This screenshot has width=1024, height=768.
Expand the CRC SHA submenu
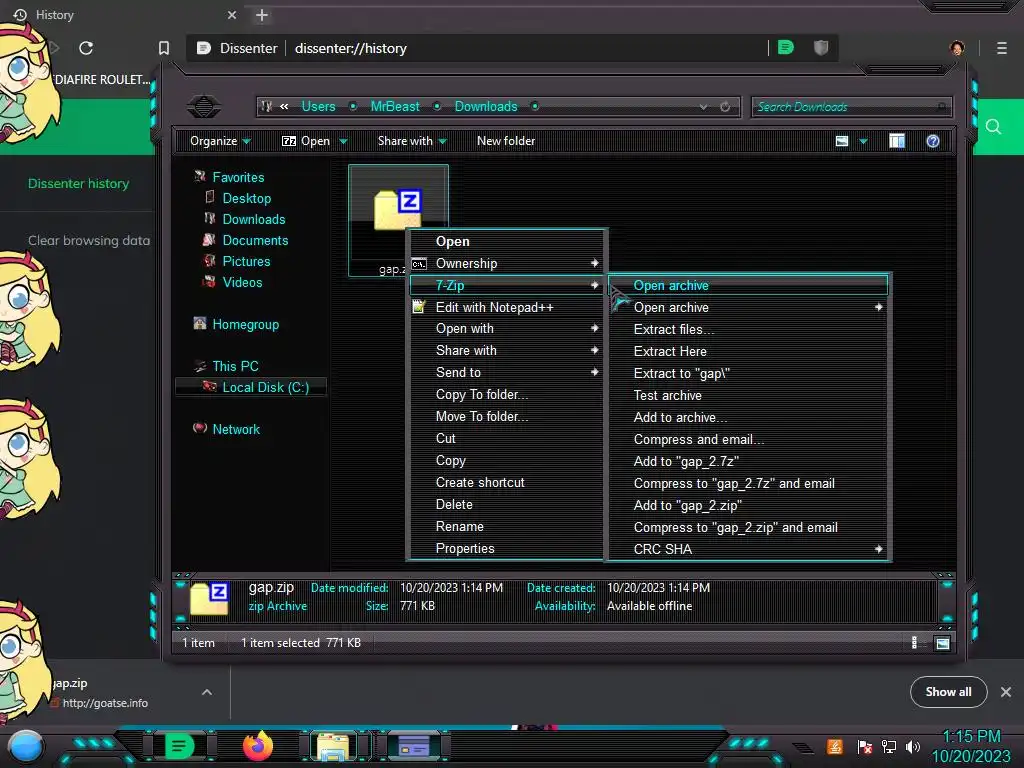(x=750, y=549)
